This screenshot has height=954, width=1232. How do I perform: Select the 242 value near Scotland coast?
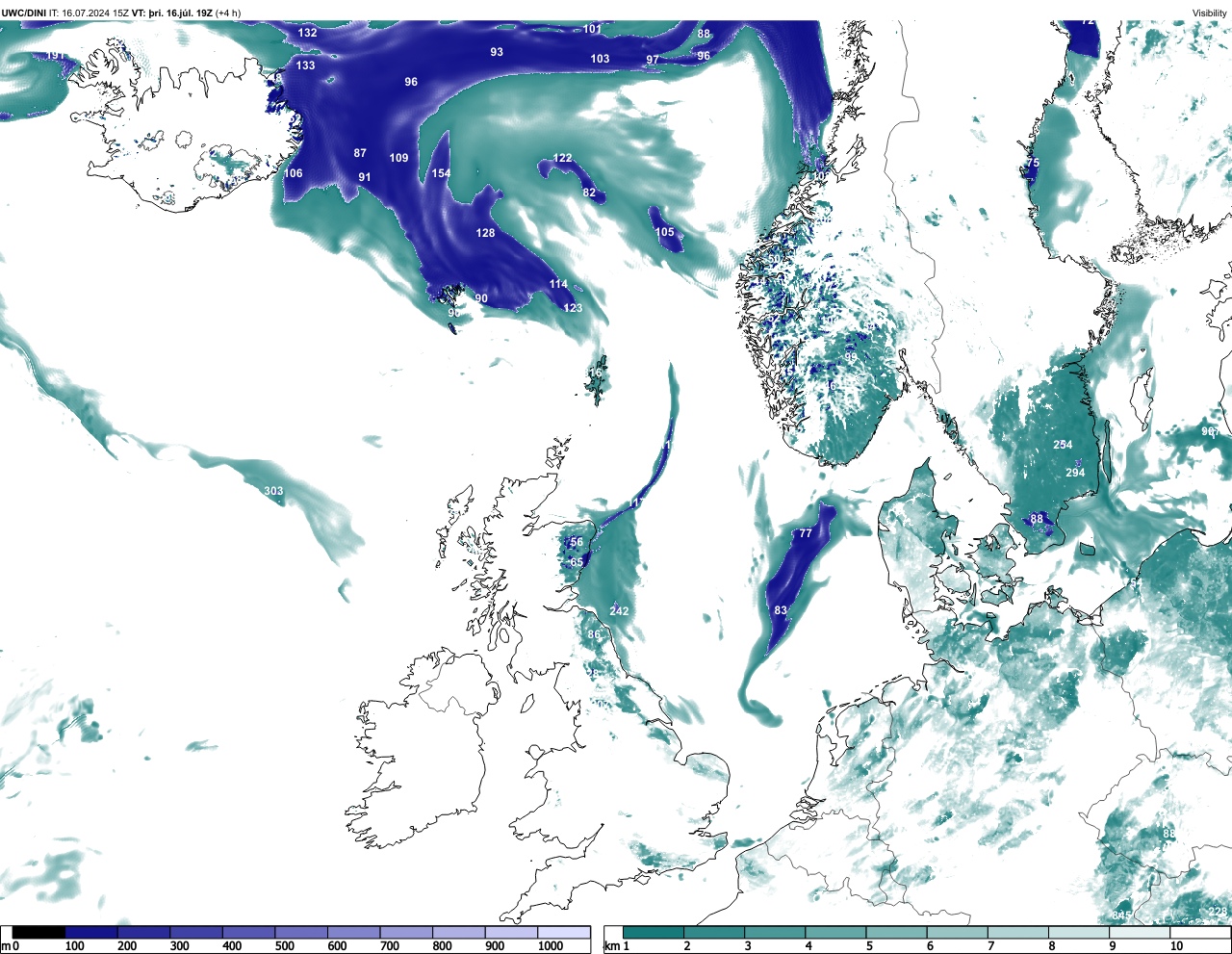[619, 611]
